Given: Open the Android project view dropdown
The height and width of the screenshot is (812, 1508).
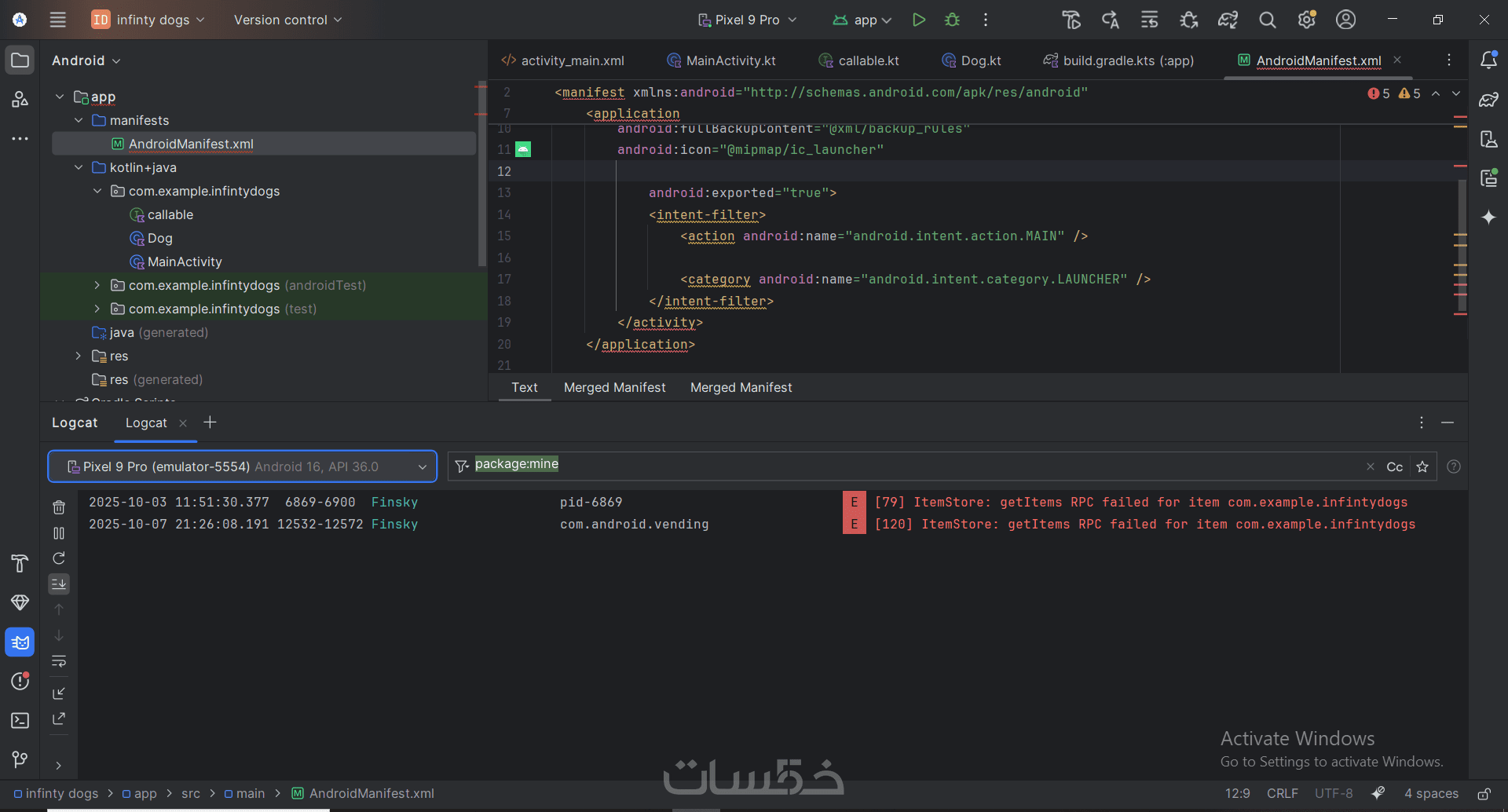Looking at the screenshot, I should coord(86,60).
